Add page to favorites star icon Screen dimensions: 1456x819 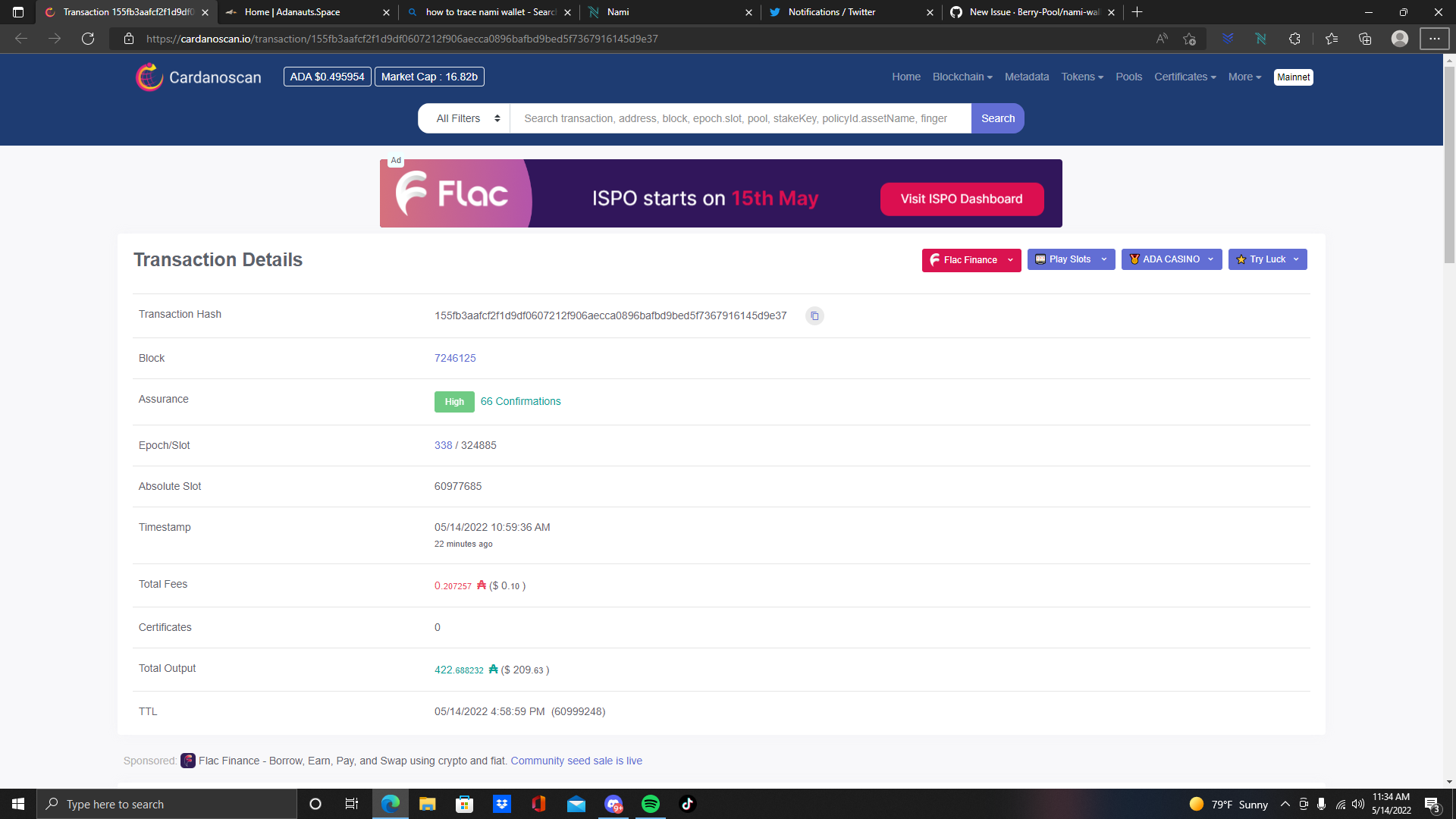pos(1189,39)
